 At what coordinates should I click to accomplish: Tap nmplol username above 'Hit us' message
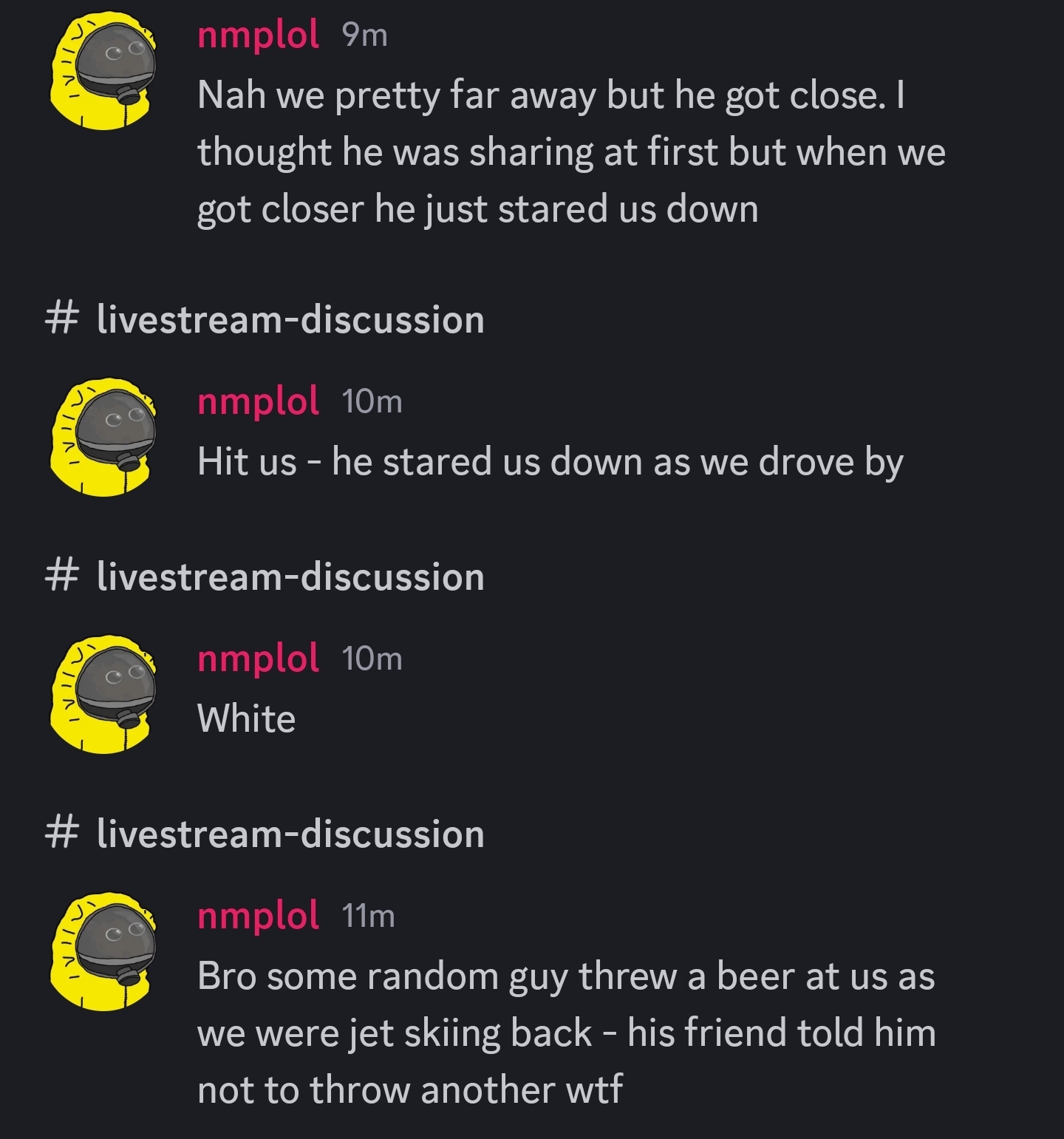pos(258,401)
